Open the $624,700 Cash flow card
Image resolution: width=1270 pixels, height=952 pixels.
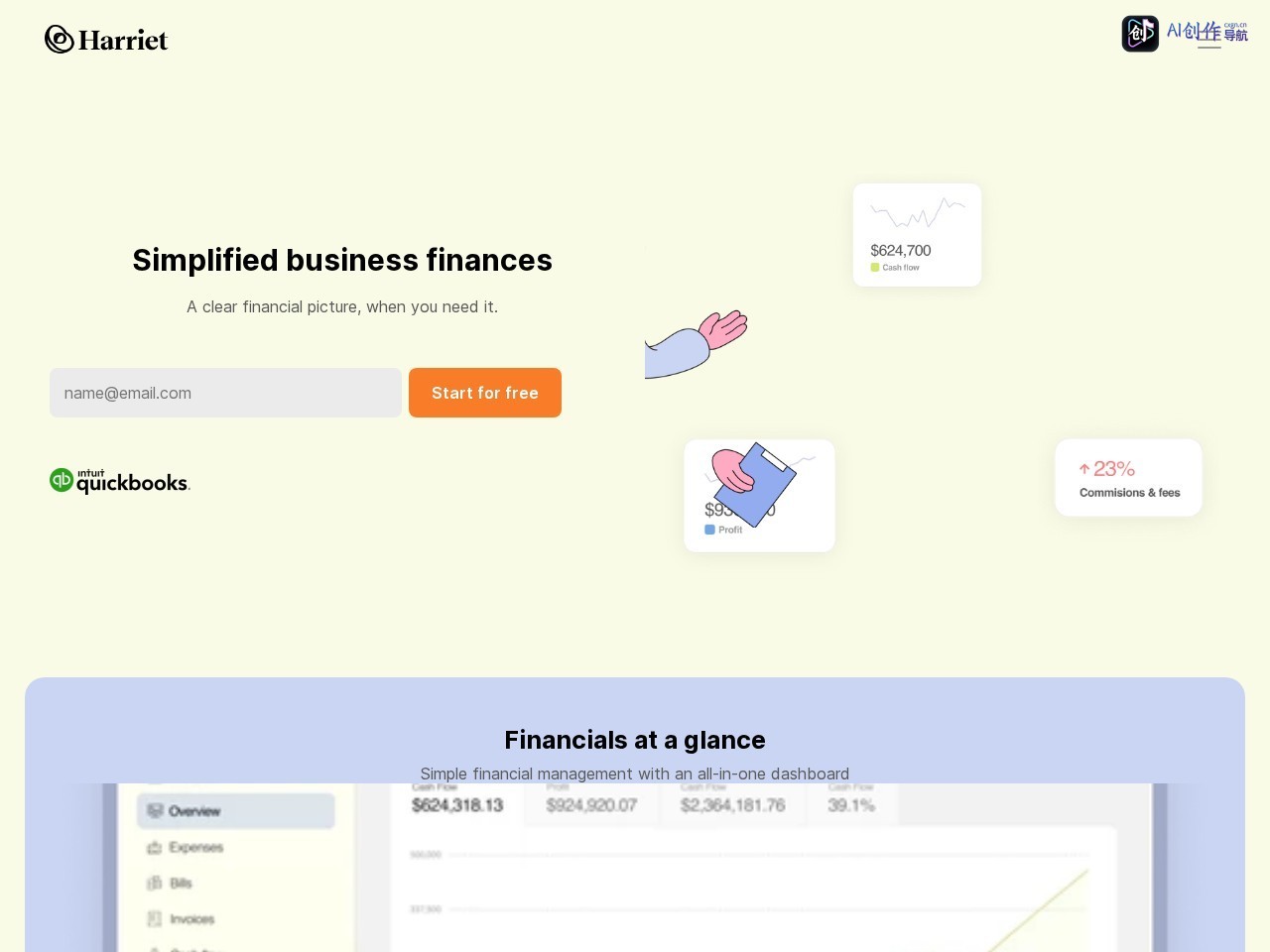pyautogui.click(x=917, y=235)
